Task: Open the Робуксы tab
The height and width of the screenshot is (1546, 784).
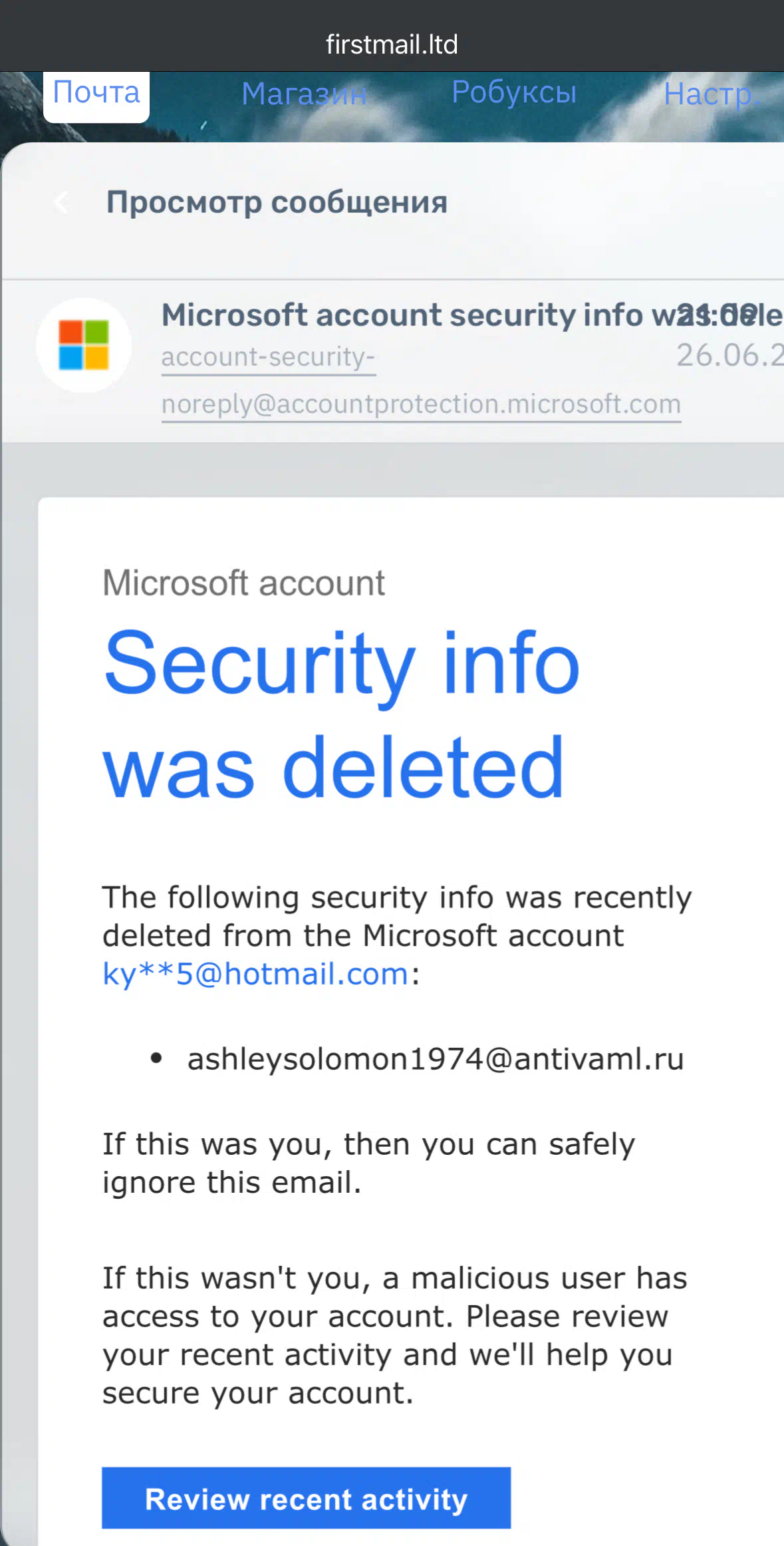Action: [x=514, y=92]
